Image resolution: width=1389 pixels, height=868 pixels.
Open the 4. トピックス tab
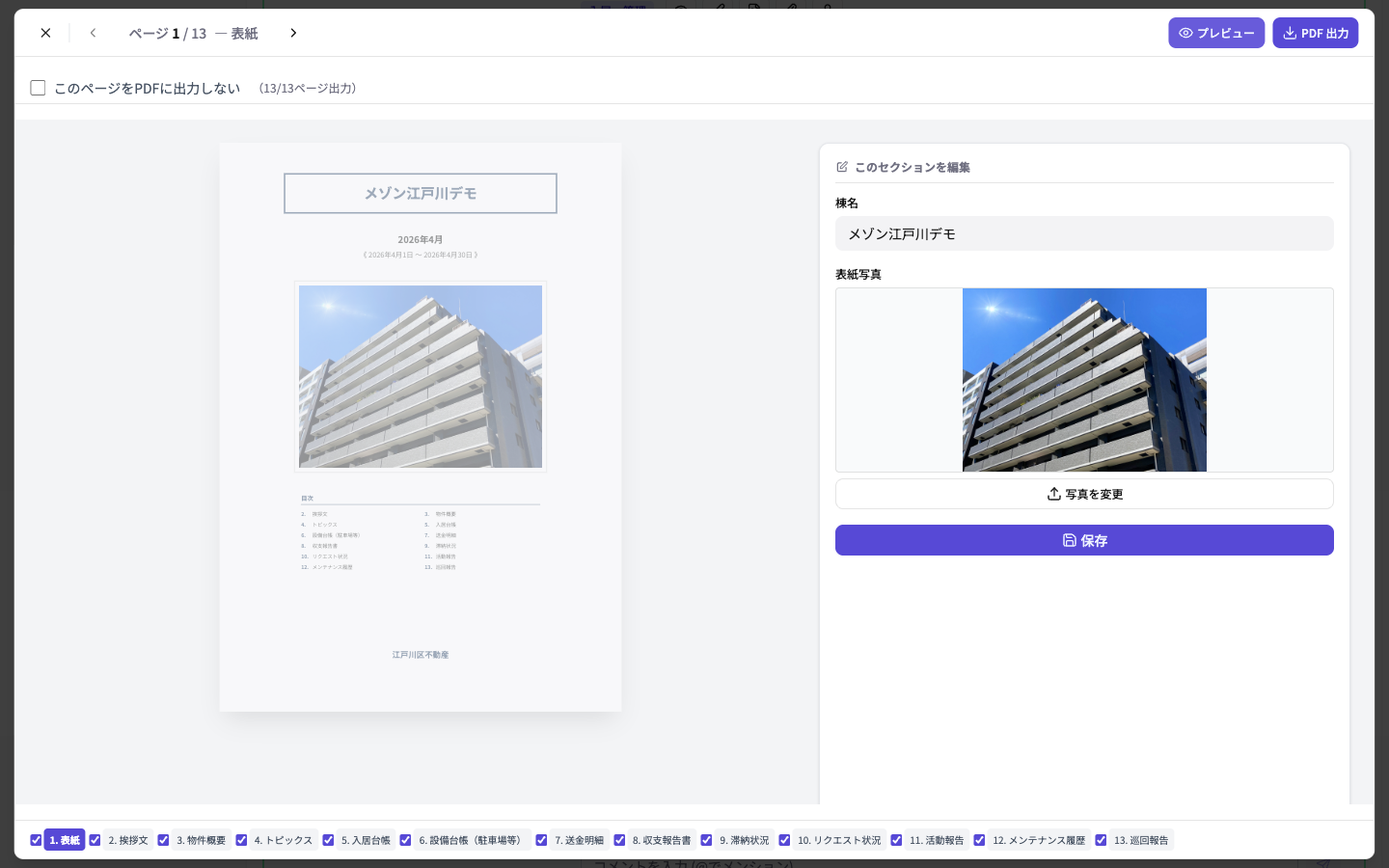tap(284, 840)
